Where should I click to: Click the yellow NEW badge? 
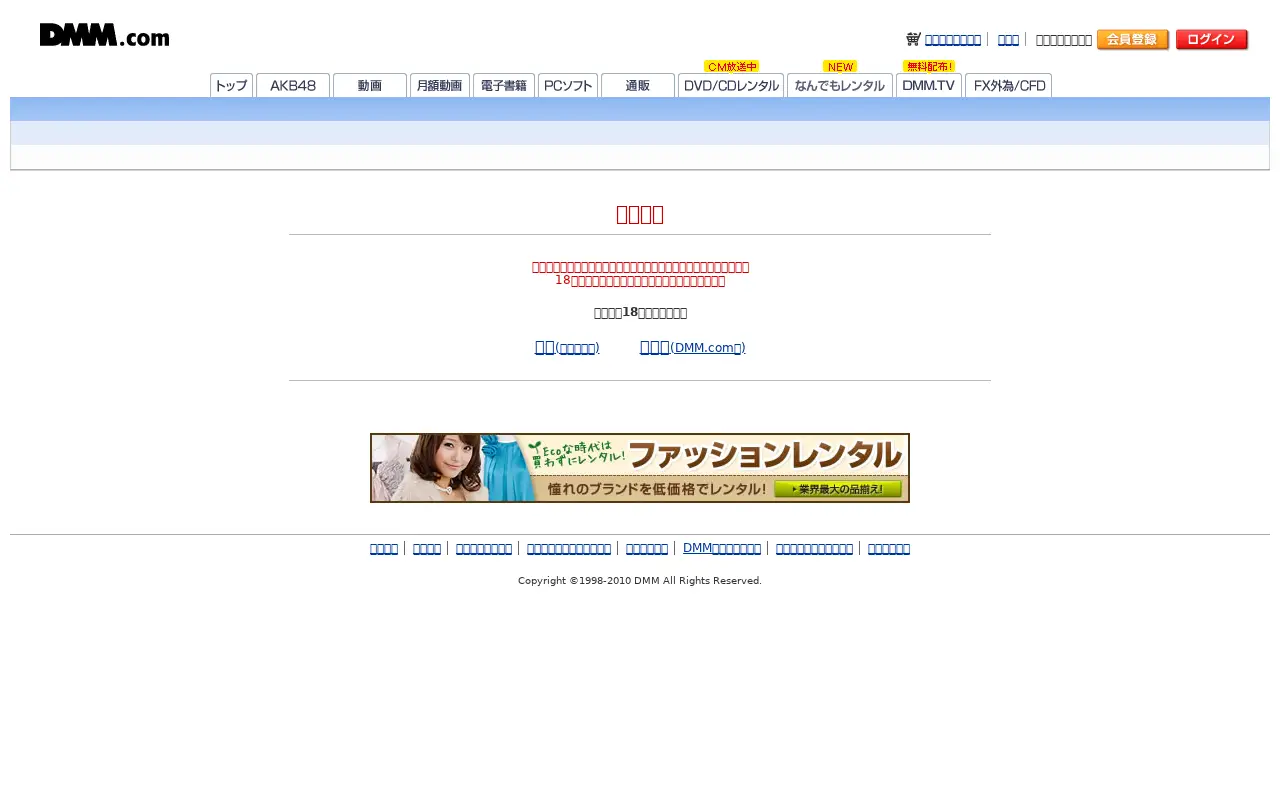click(x=840, y=66)
